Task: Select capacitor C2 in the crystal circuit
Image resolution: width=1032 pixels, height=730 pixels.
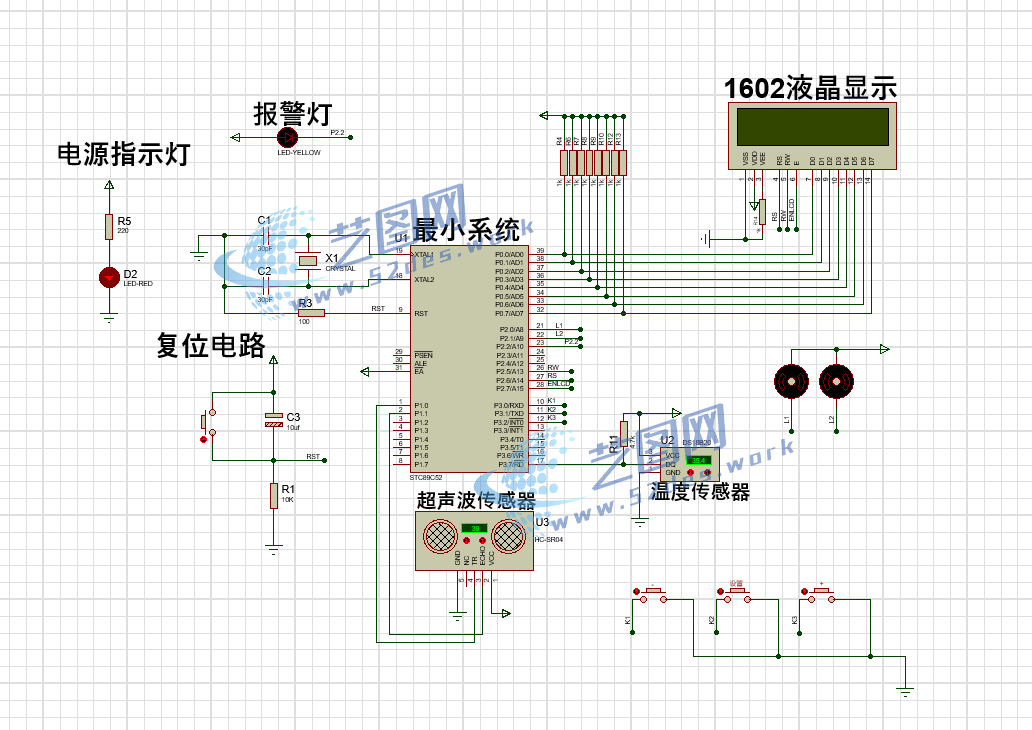Action: [x=265, y=286]
